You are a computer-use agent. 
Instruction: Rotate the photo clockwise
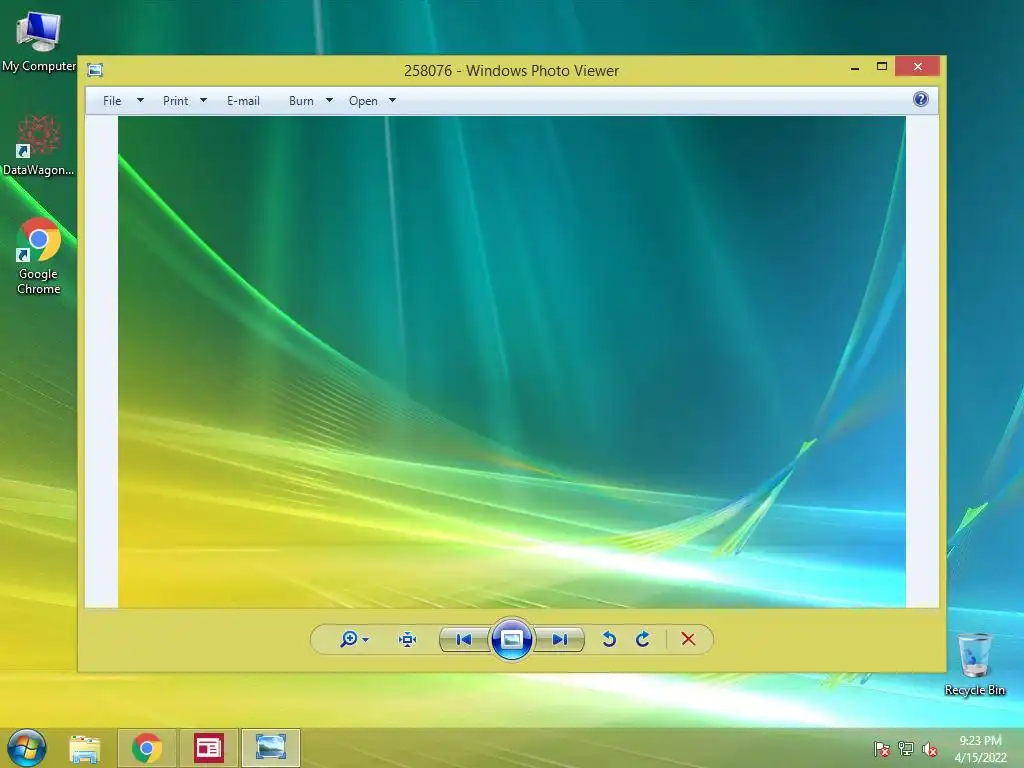pyautogui.click(x=643, y=639)
